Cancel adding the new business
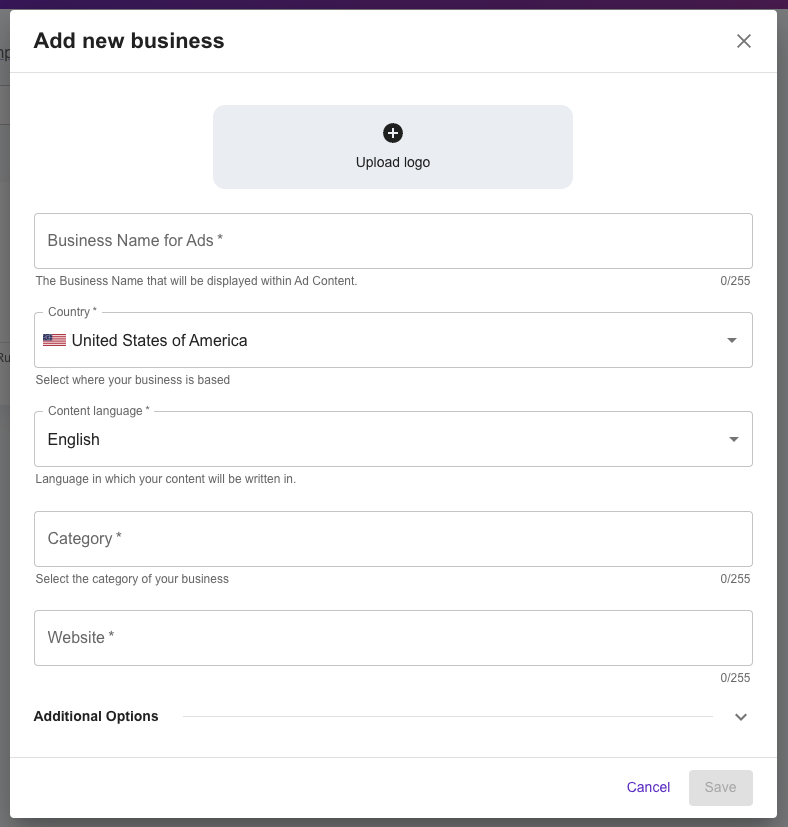Screen dimensions: 788x827 pyautogui.click(x=648, y=787)
